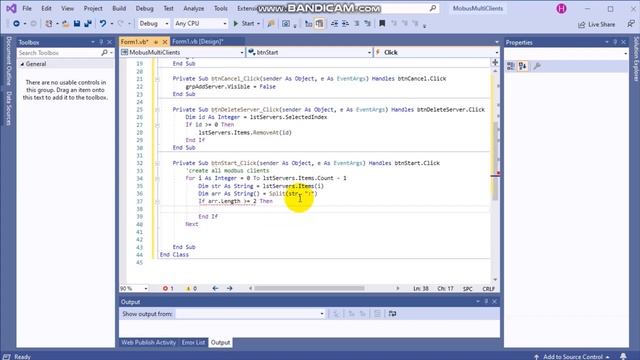Open the View menu
This screenshot has width=640, height=360.
click(x=67, y=8)
